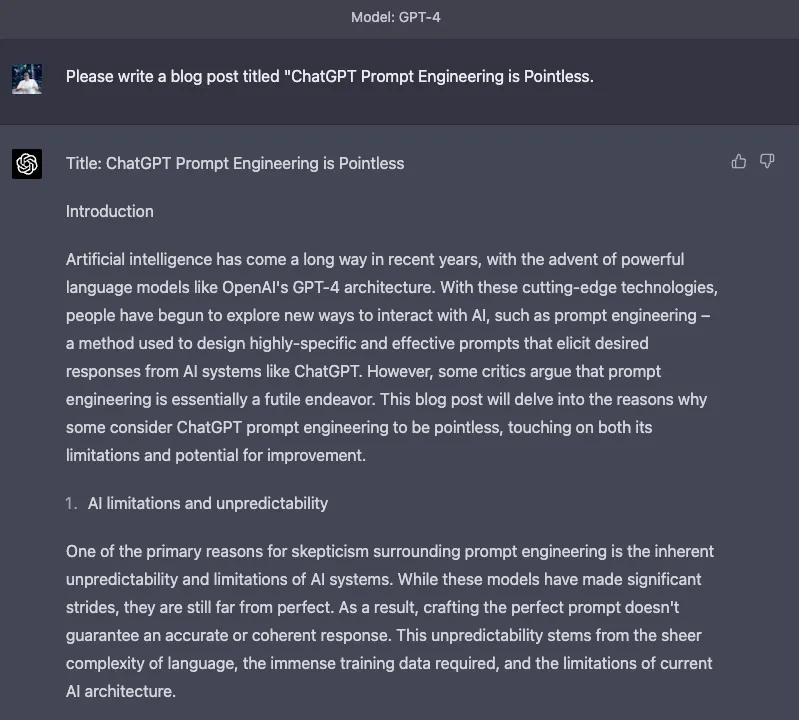
Task: Click the thumbs down icon
Action: click(x=767, y=161)
